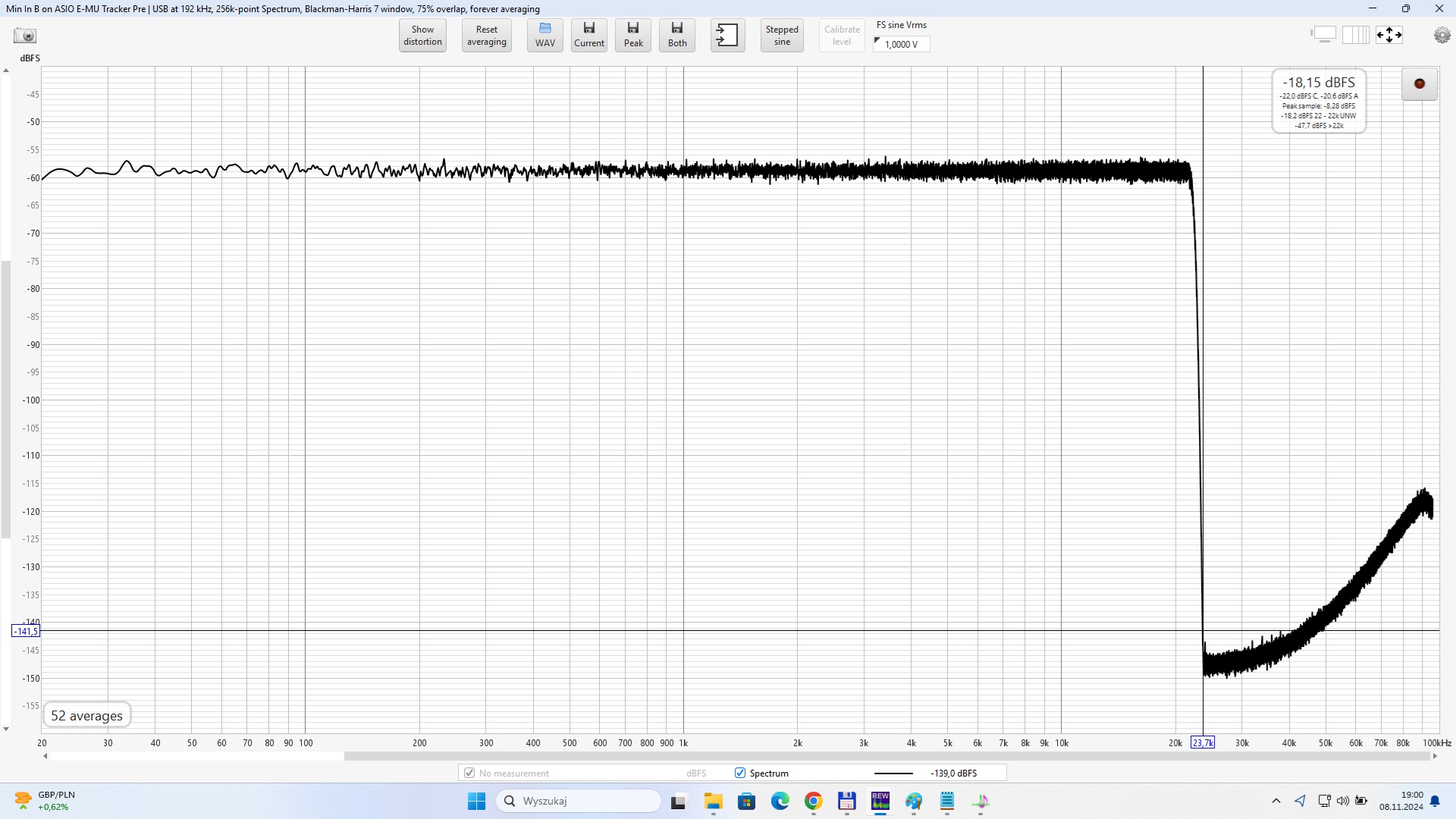The width and height of the screenshot is (1456, 819).
Task: Click the 23,7k frequency cursor label
Action: click(1203, 742)
